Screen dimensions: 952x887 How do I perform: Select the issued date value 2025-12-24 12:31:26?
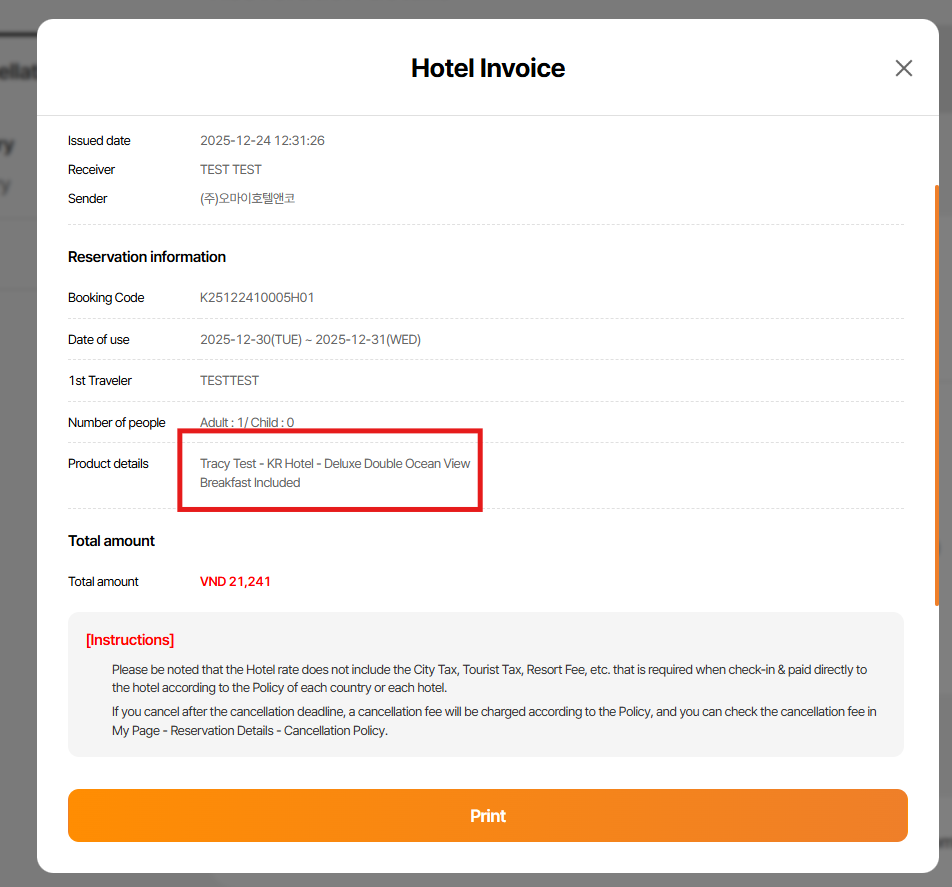point(262,141)
